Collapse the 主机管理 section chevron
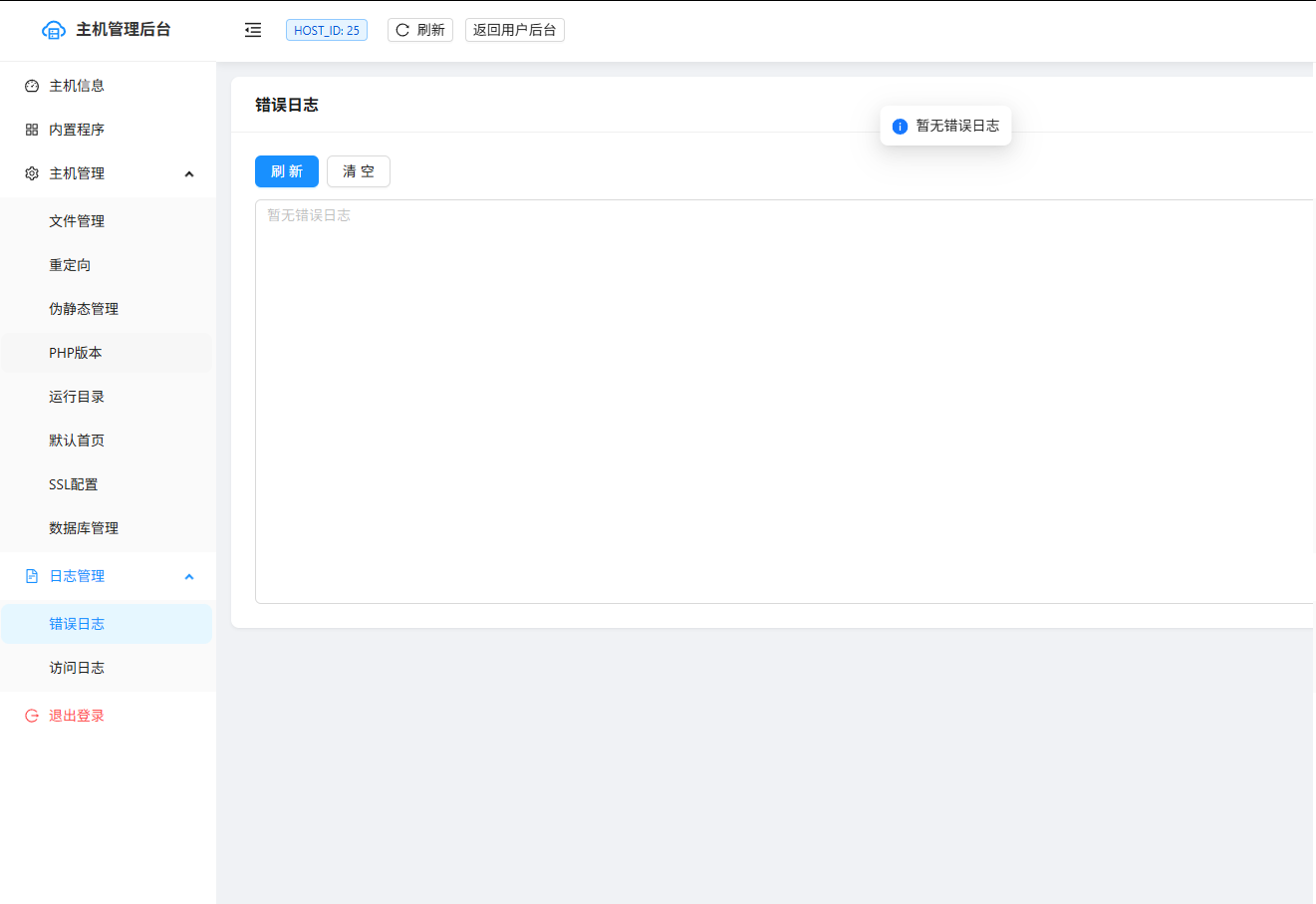Image resolution: width=1316 pixels, height=904 pixels. [188, 172]
